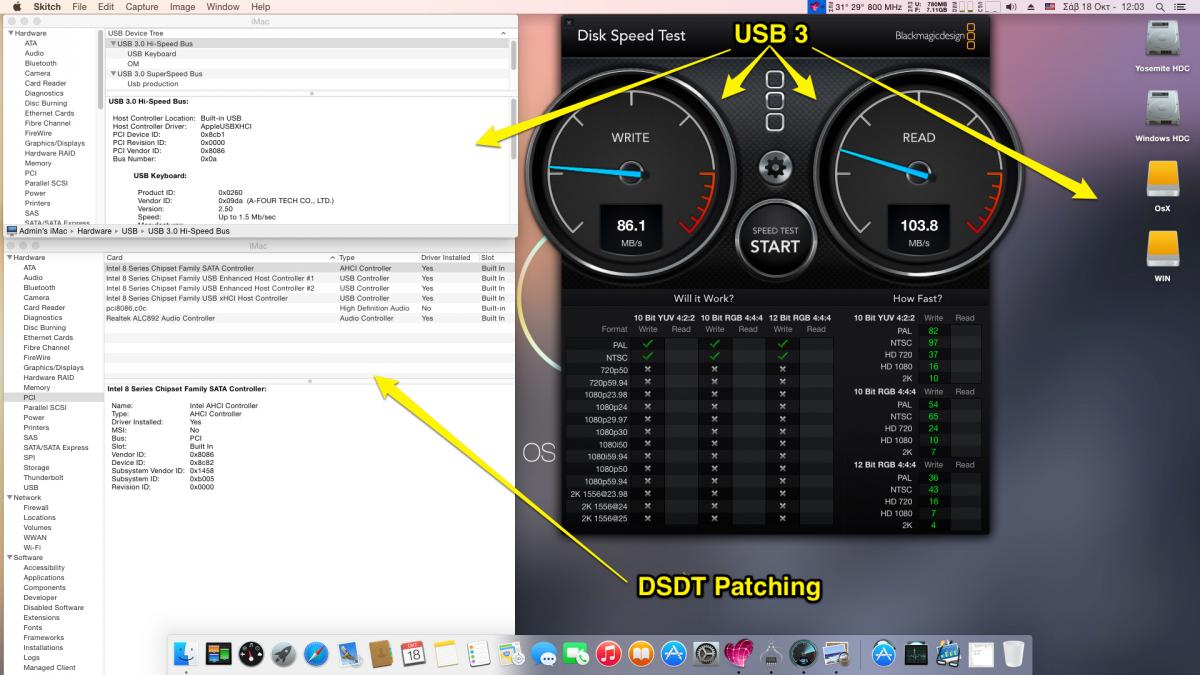
Task: Open System Preferences gear in Dock
Action: (x=706, y=654)
